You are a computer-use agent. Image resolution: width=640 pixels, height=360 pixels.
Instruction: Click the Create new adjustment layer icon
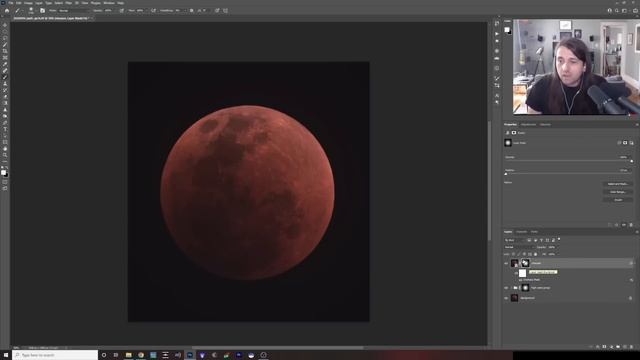(x=611, y=347)
